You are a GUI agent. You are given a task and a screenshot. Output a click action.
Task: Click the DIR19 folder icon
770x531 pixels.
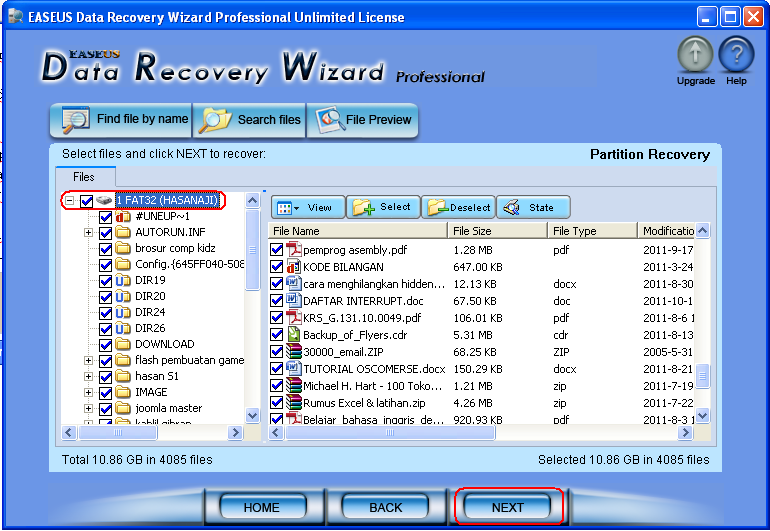(123, 280)
